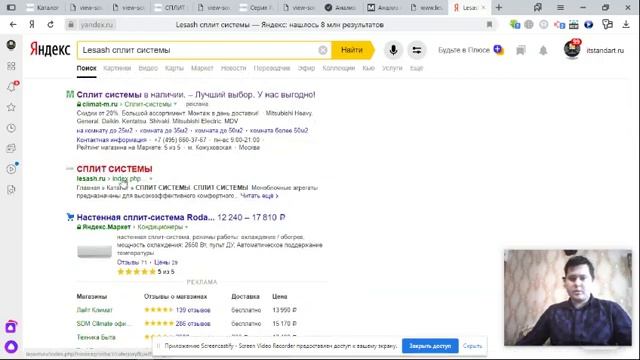
Task: Click the Яндекс logo
Action: (50, 50)
